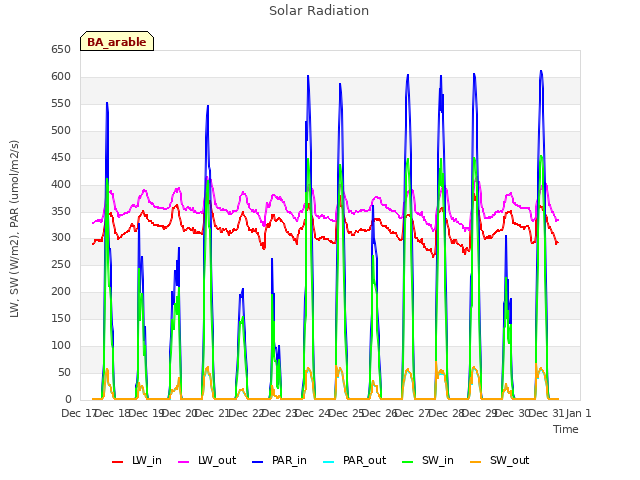
Task: Toggle the PAR_in legend entry
Action: coord(279,461)
